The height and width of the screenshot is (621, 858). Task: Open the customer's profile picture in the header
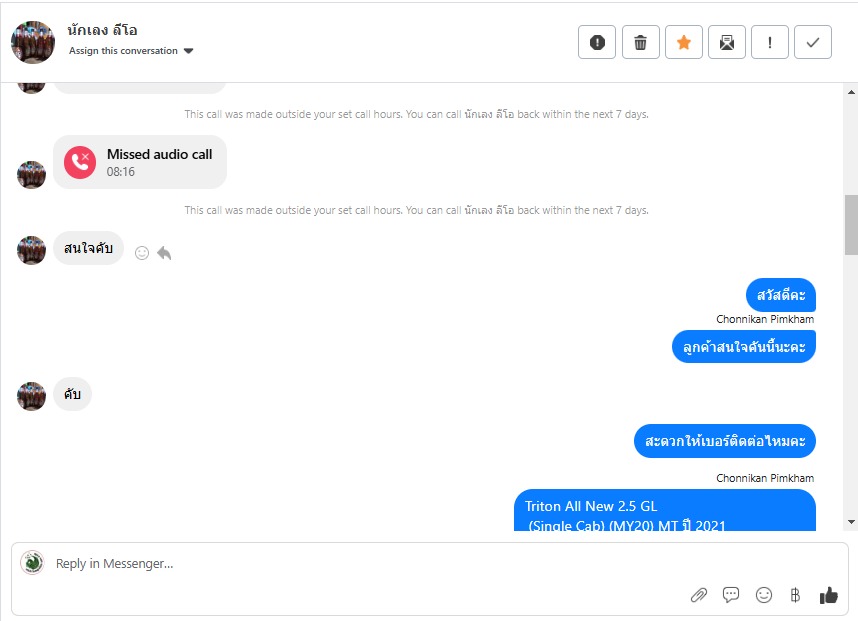coord(33,42)
